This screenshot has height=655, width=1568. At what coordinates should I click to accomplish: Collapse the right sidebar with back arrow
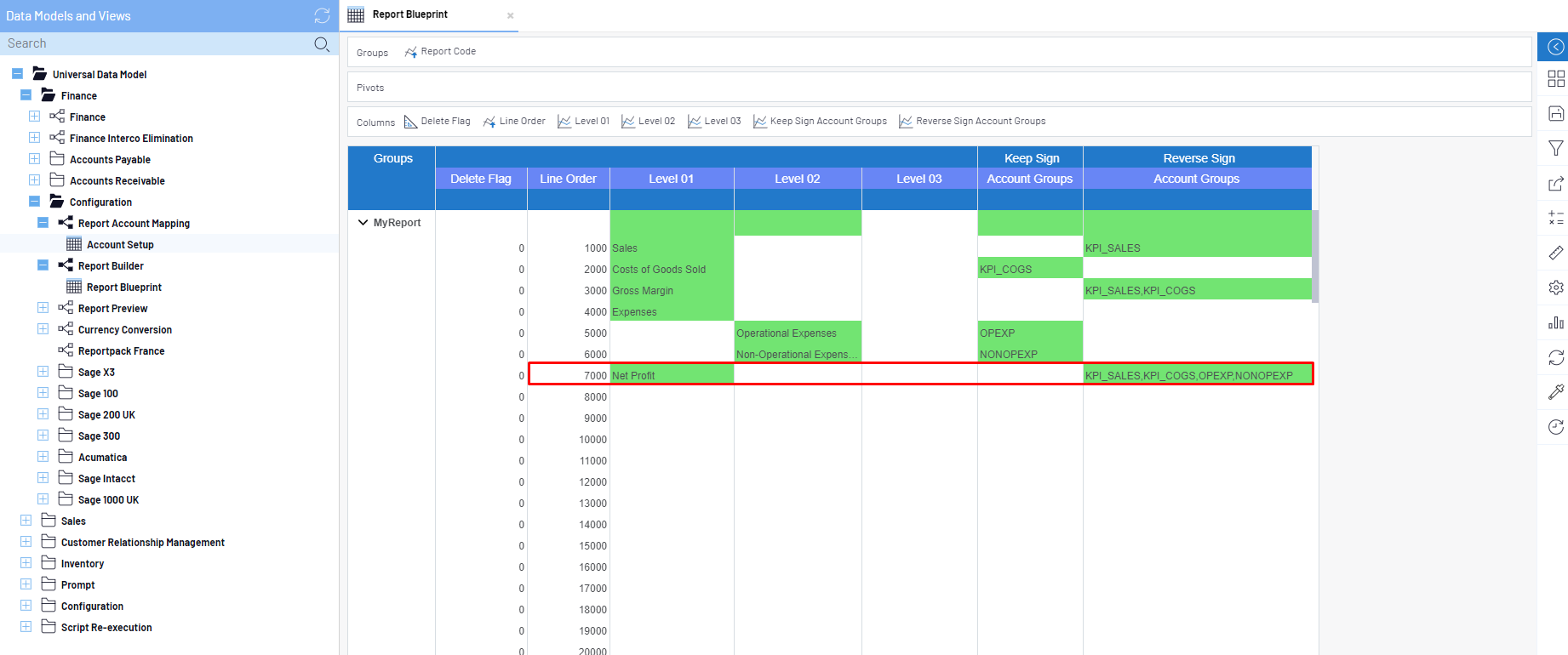pos(1555,47)
